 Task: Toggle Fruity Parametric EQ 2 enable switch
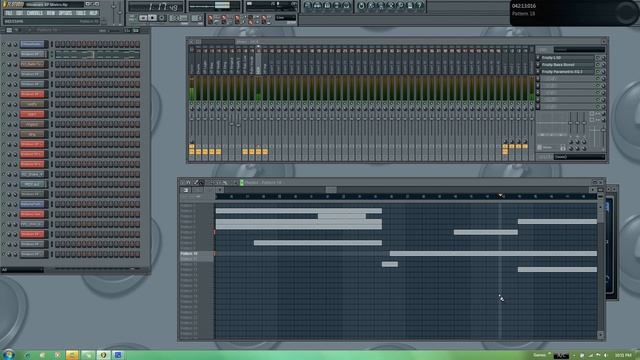click(x=598, y=72)
